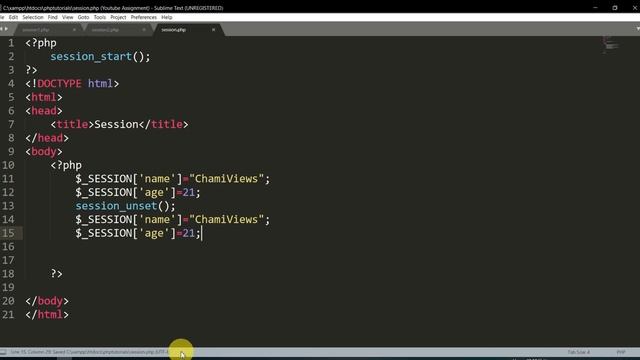The image size is (640, 360).
Task: Open the PHP syntax selector
Action: coord(621,352)
